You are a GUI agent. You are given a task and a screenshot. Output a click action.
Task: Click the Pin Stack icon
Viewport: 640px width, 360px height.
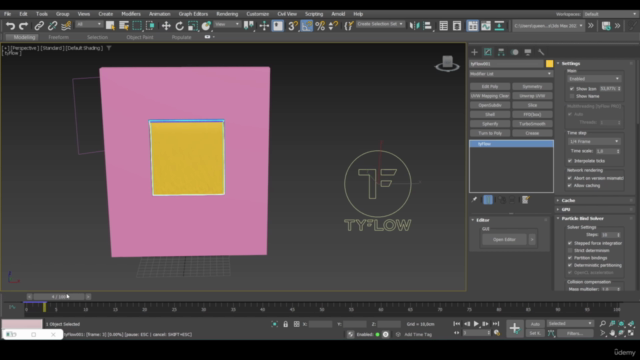coord(474,200)
